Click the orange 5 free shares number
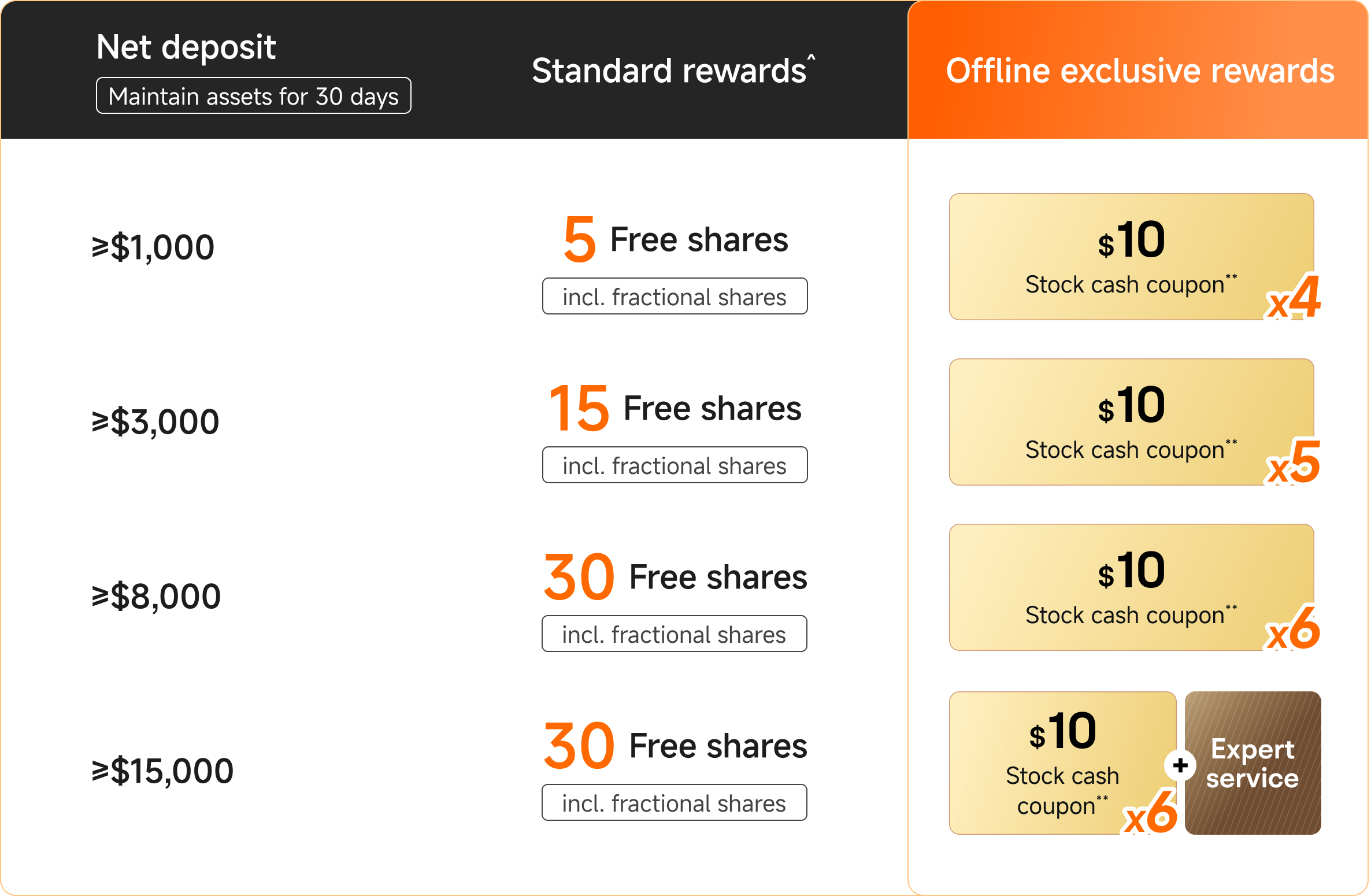This screenshot has height=896, width=1371. [579, 239]
